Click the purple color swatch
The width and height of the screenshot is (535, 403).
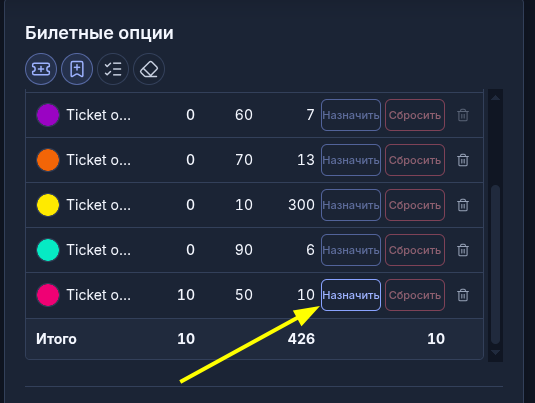pos(48,115)
